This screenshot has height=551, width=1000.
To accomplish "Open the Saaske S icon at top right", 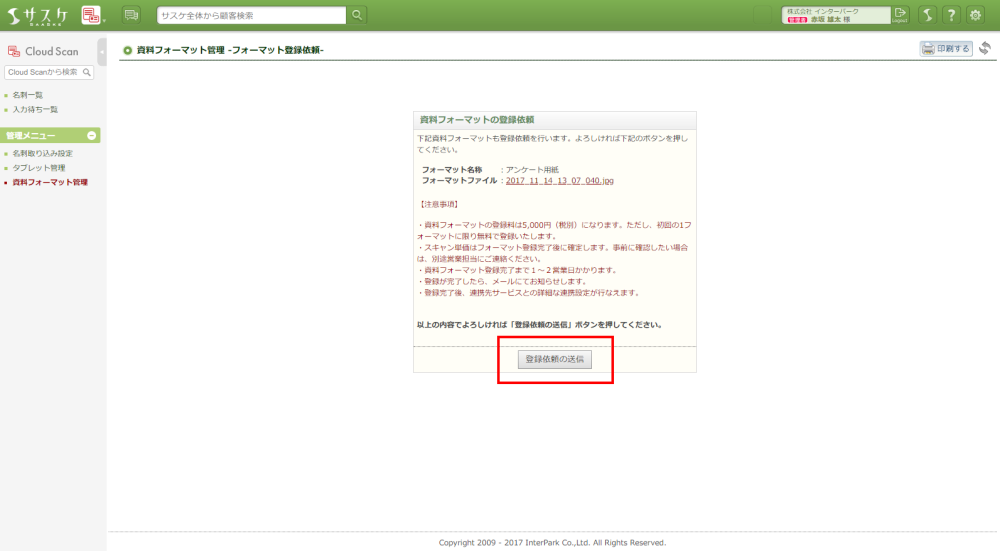I will [927, 15].
